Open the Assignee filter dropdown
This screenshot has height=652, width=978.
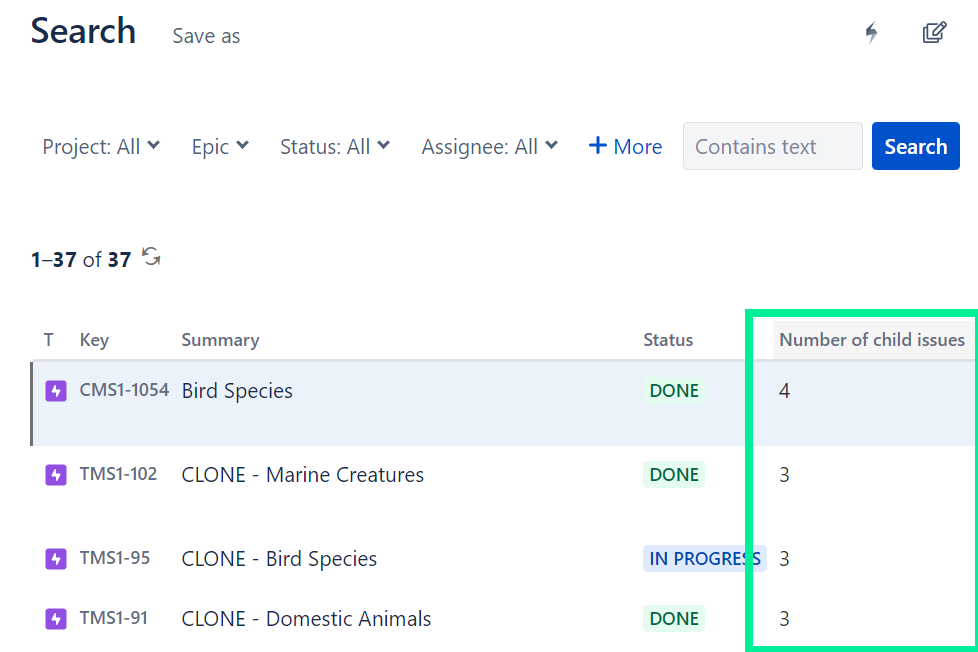pos(490,146)
